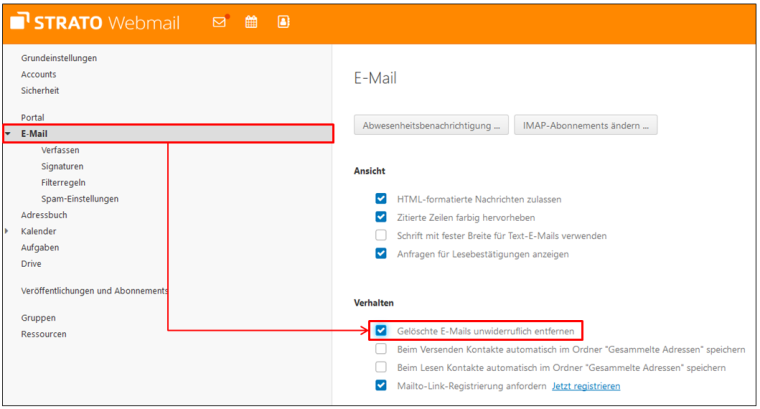Screen dimensions: 760x409
Task: Toggle Anfragen für Lesebestätigungen anzeigen
Action: click(x=380, y=253)
